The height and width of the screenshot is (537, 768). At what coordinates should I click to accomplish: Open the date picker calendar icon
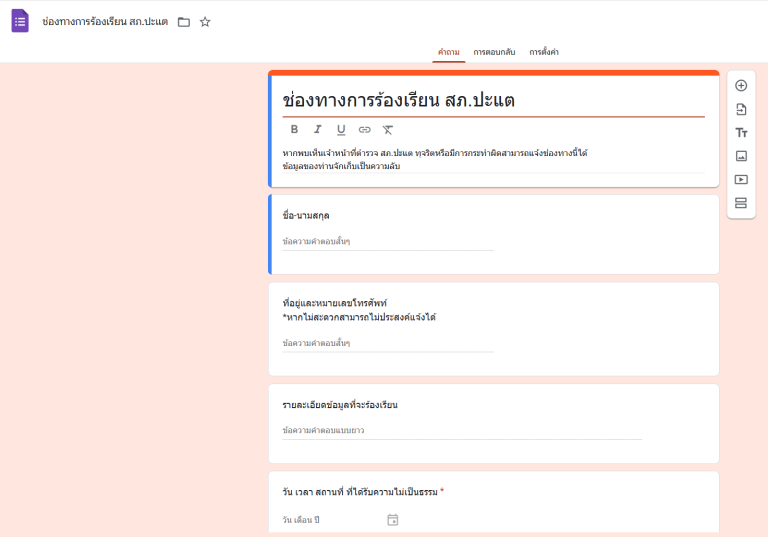(x=393, y=520)
